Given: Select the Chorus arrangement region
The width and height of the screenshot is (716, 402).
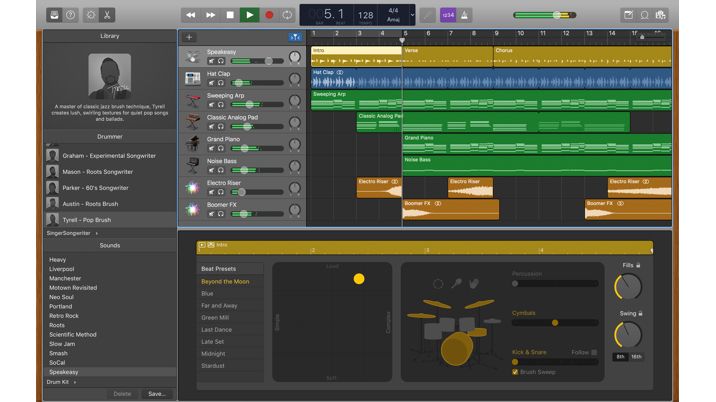Looking at the screenshot, I should pyautogui.click(x=582, y=56).
